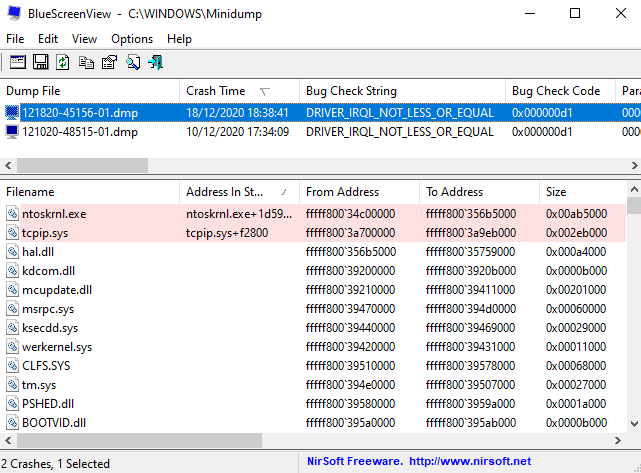Click CLFS.SYS file icon
Viewport: 641px width, 473px height.
tap(12, 365)
